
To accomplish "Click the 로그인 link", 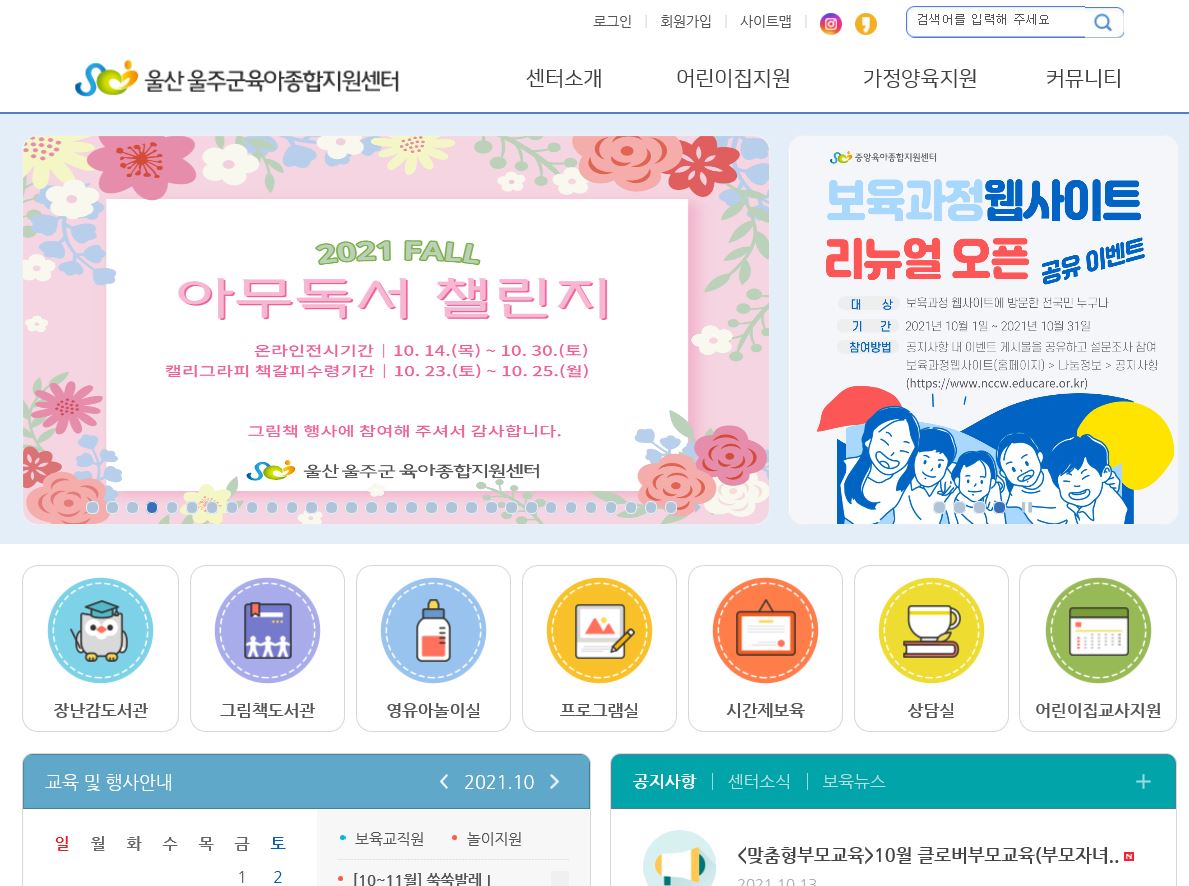I will [612, 22].
